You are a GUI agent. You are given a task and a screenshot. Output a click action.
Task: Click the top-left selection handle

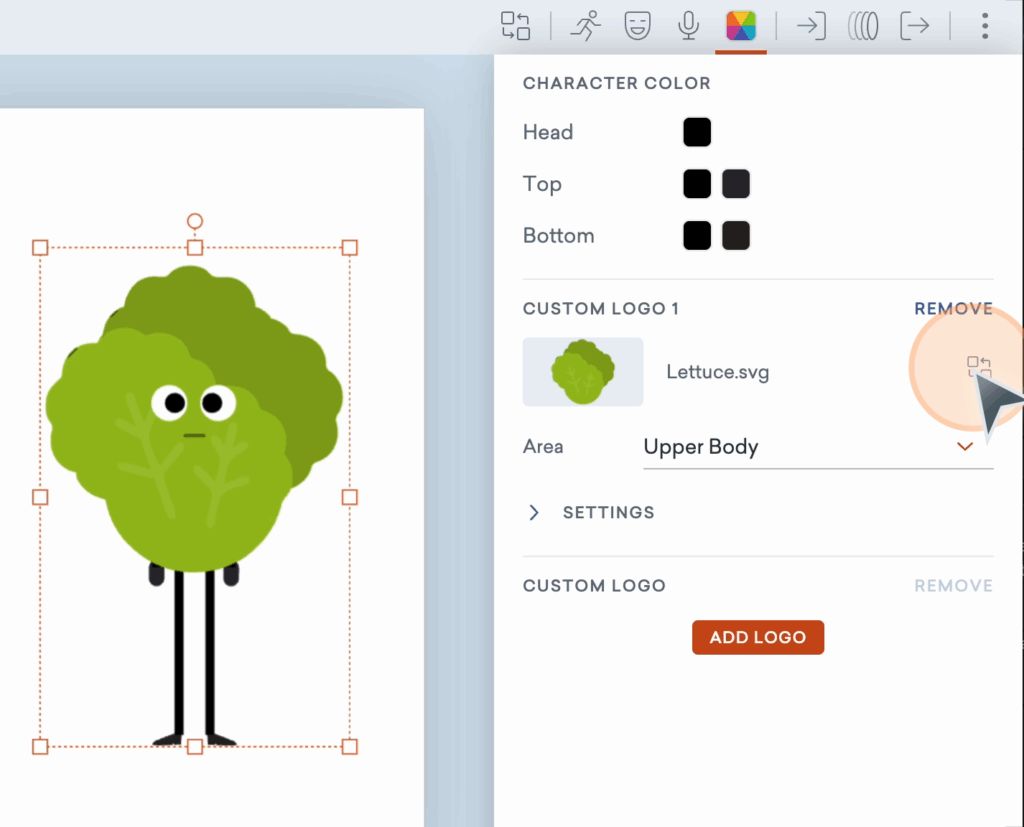[x=40, y=248]
